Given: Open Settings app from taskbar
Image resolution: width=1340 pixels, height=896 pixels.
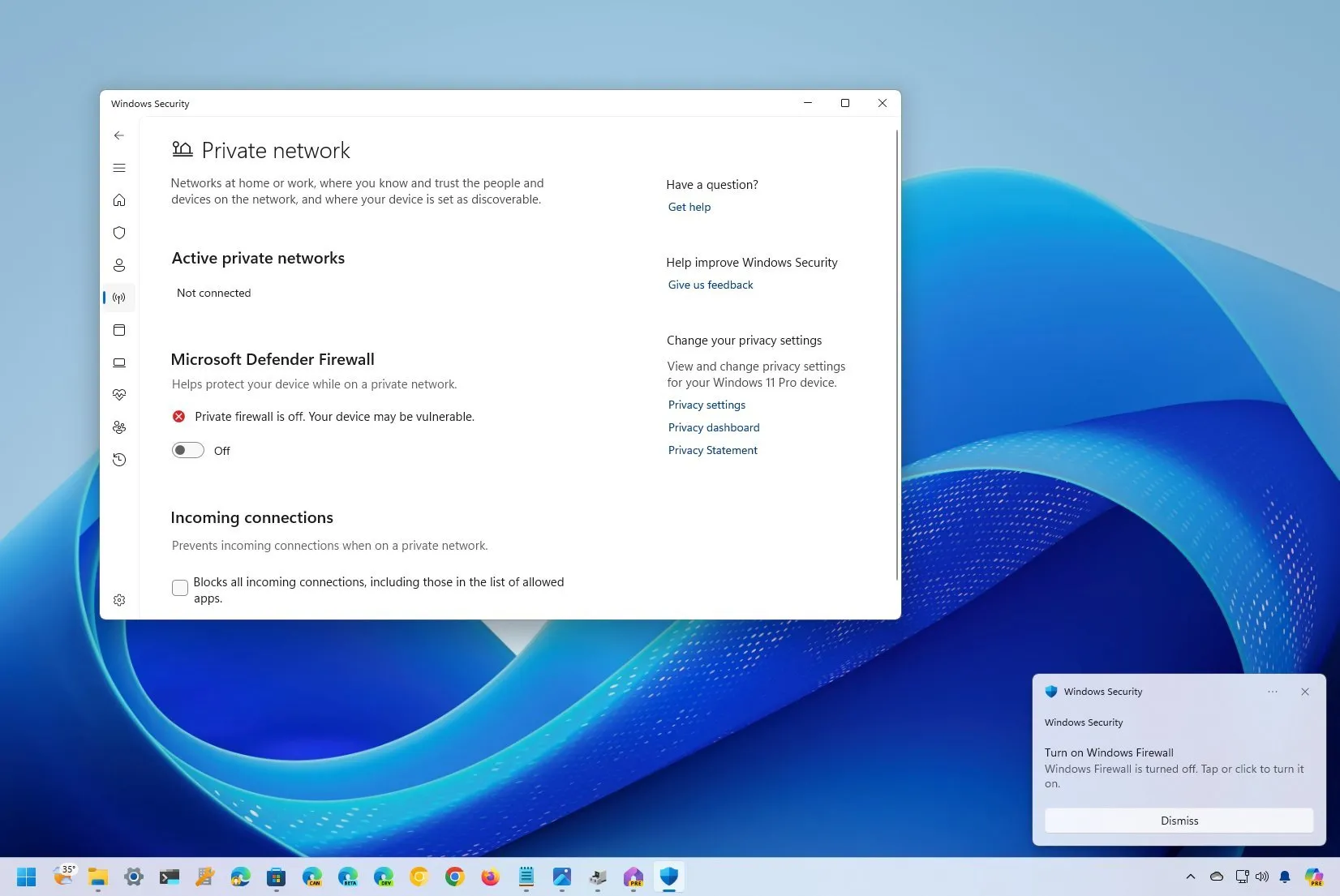Looking at the screenshot, I should (134, 877).
